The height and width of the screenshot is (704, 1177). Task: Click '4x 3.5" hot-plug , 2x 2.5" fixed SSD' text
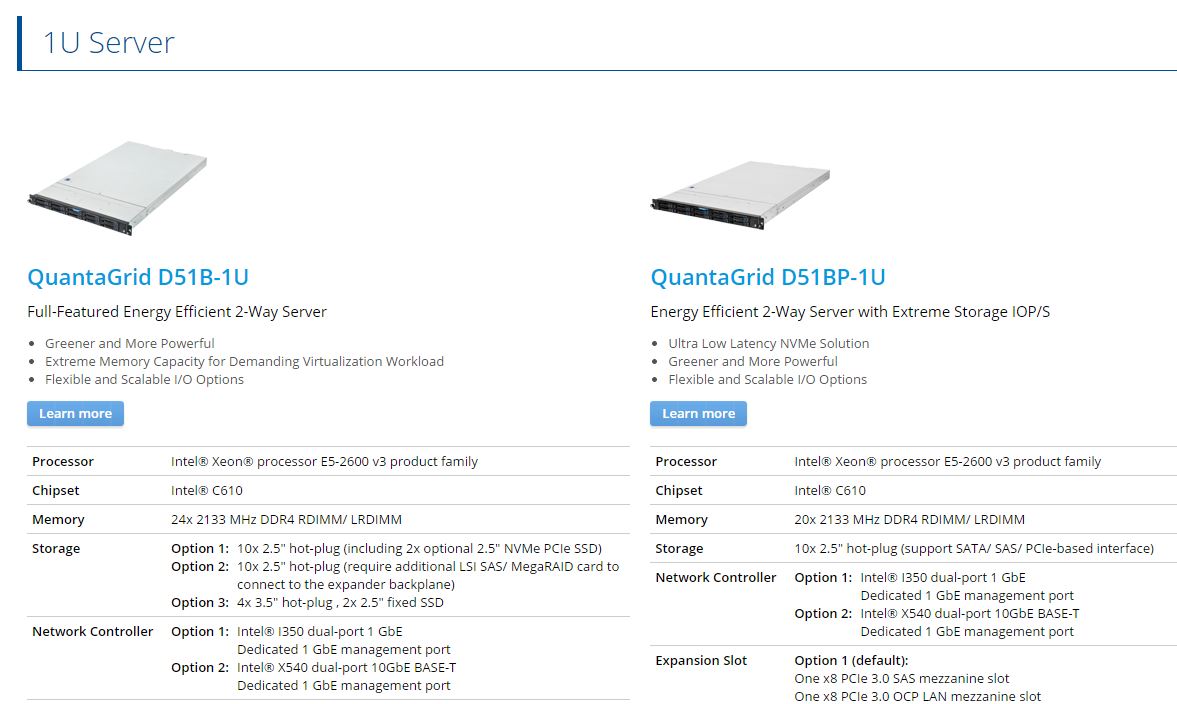(x=340, y=603)
